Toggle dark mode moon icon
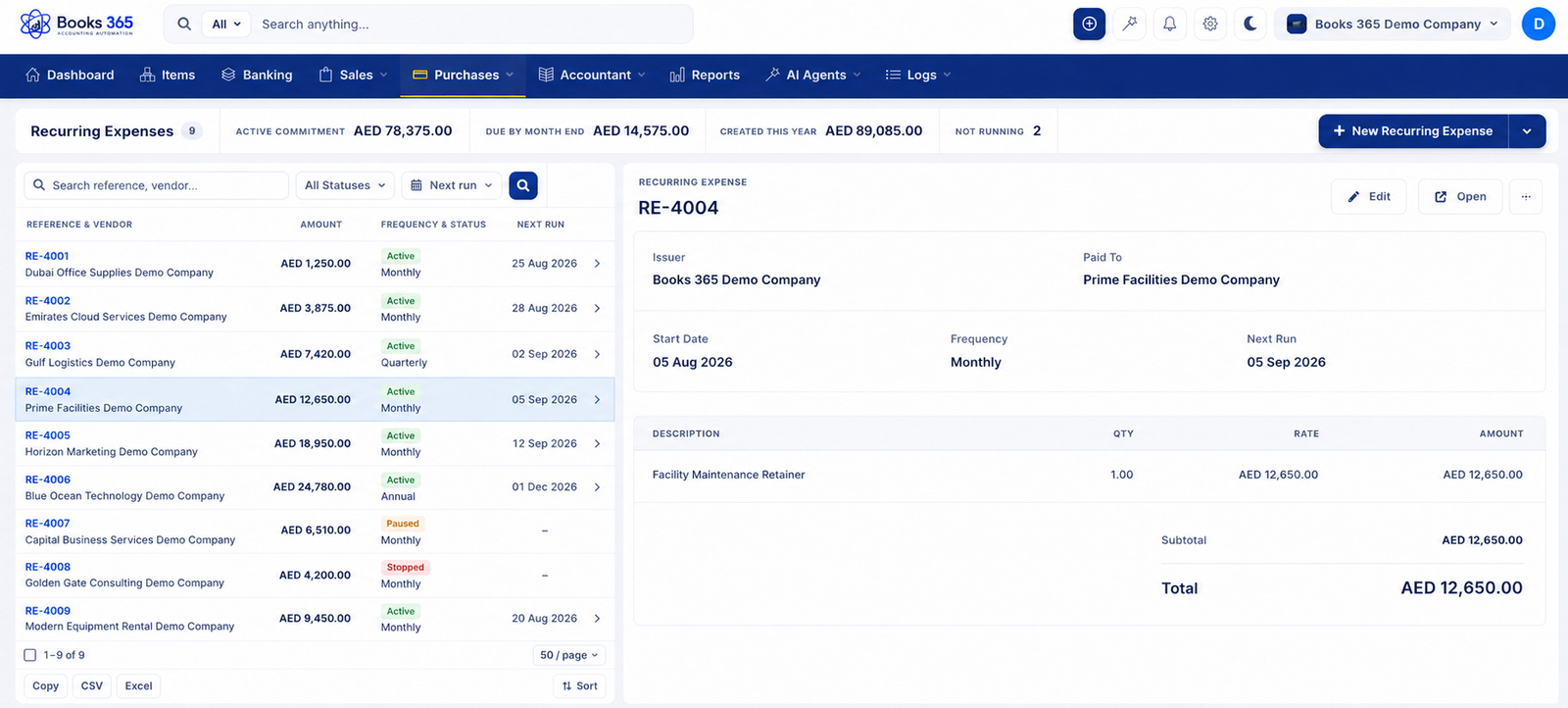 (1250, 25)
